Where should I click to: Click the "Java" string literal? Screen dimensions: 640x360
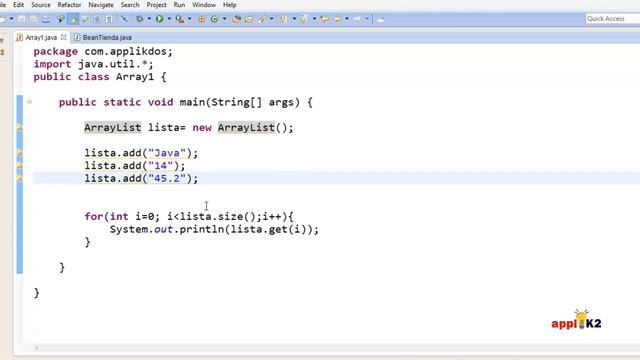tap(167, 153)
